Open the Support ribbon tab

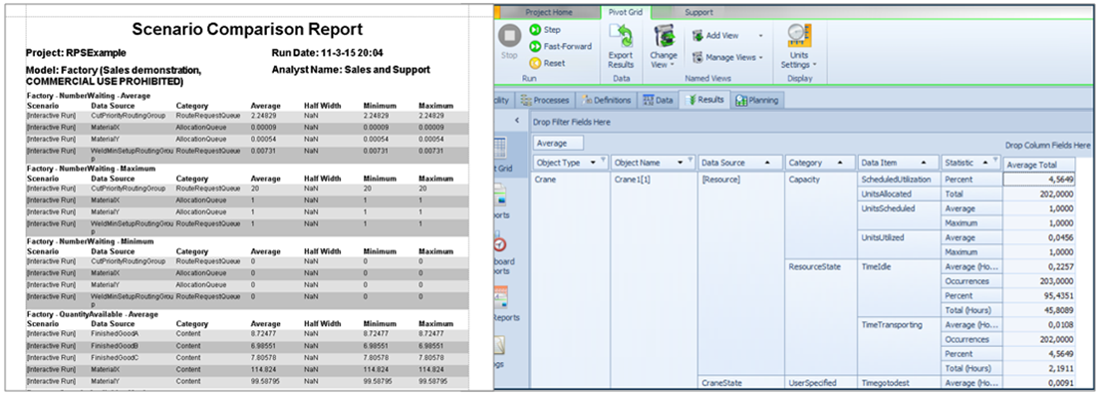[698, 12]
